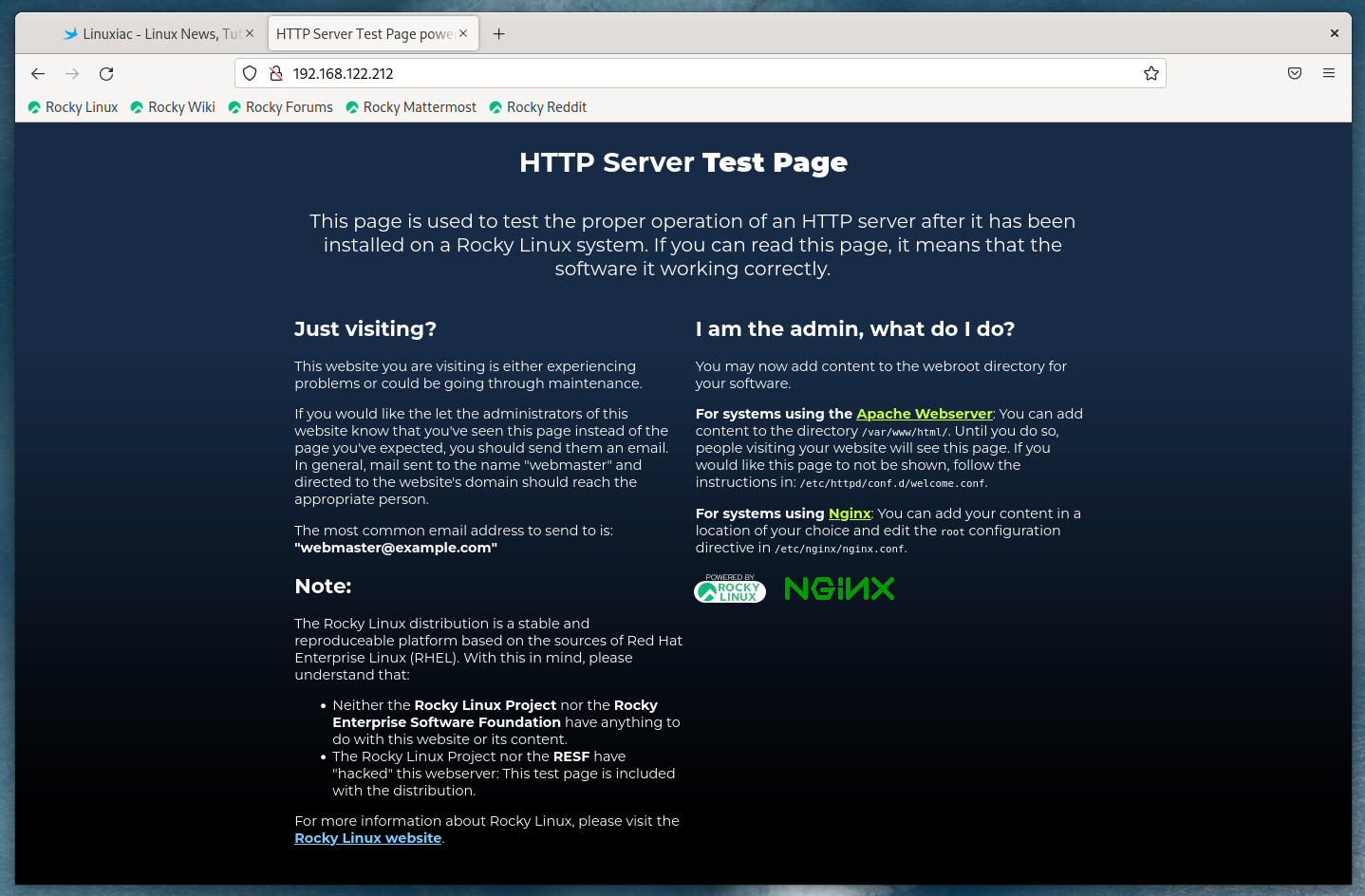Viewport: 1365px width, 896px height.
Task: Click the Powered by Rocky Linux logo
Action: coord(730,588)
